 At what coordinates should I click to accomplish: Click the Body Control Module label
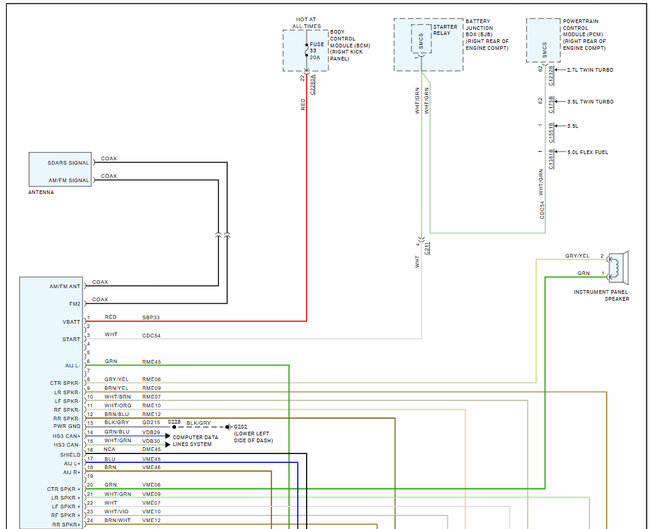(350, 45)
